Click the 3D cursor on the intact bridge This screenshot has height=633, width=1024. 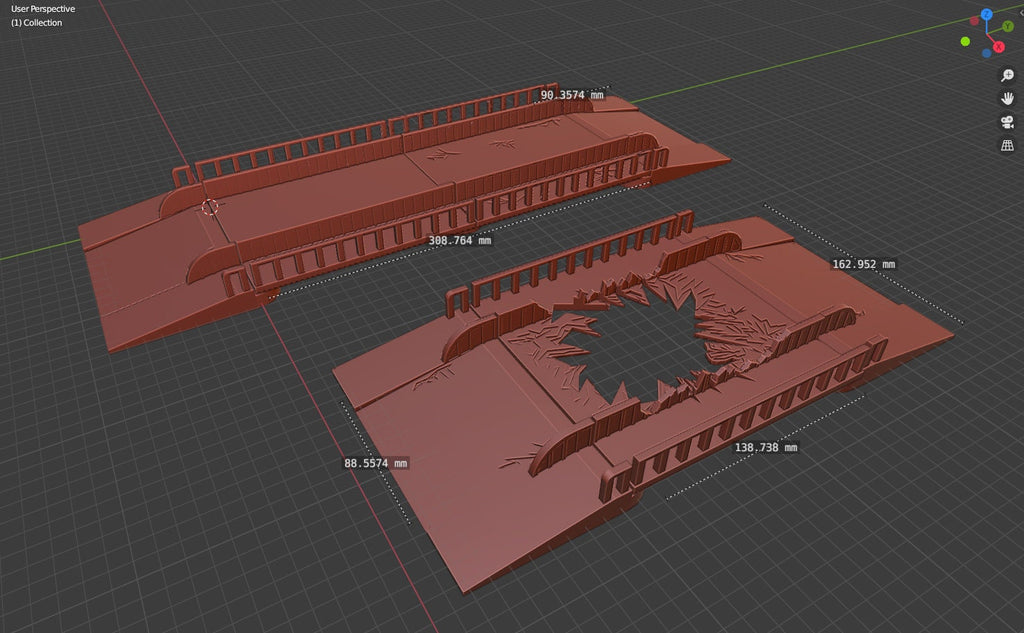210,207
